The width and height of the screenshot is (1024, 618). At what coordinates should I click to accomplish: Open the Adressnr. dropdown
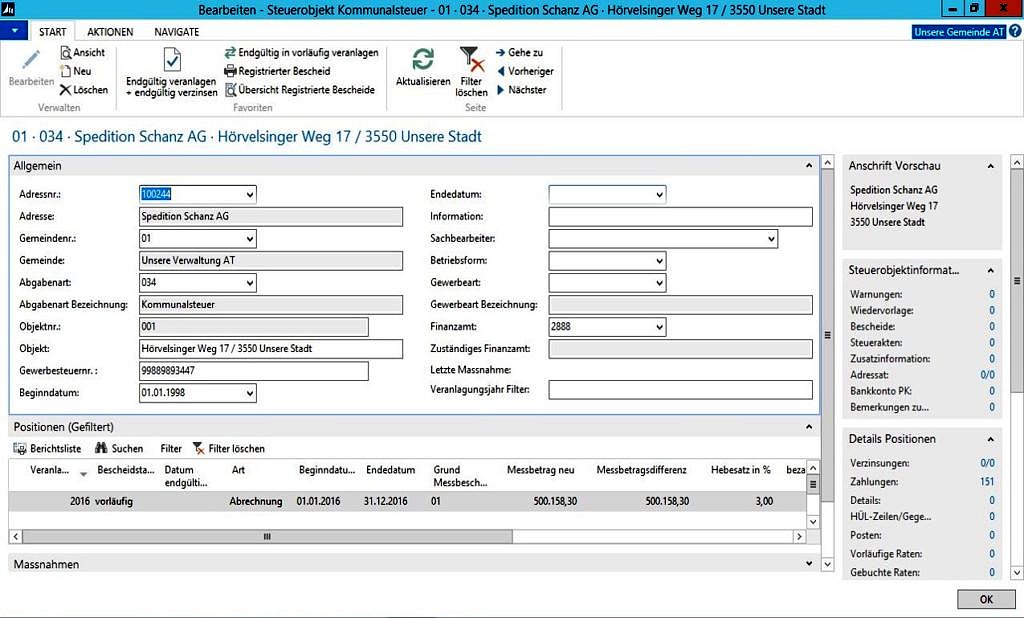pos(249,194)
